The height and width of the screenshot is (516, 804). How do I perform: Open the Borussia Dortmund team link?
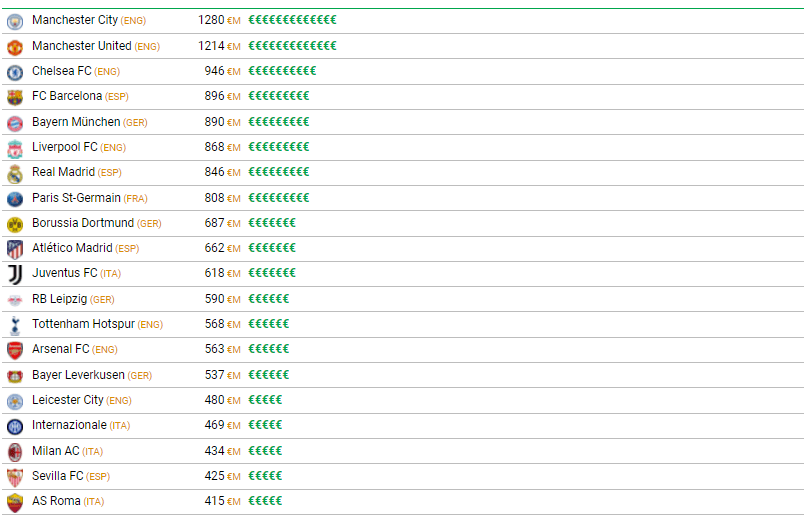(83, 223)
